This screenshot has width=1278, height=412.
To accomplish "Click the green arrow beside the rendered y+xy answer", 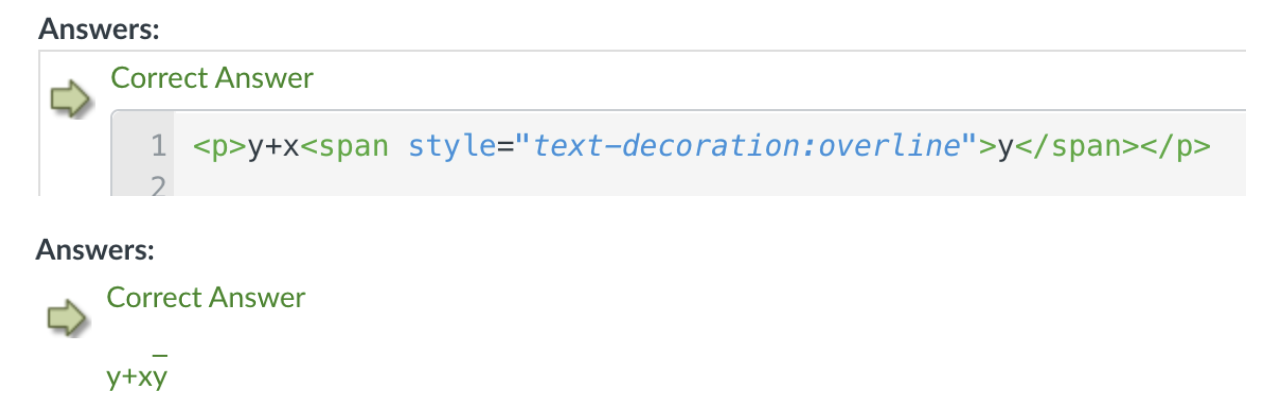I will [68, 319].
